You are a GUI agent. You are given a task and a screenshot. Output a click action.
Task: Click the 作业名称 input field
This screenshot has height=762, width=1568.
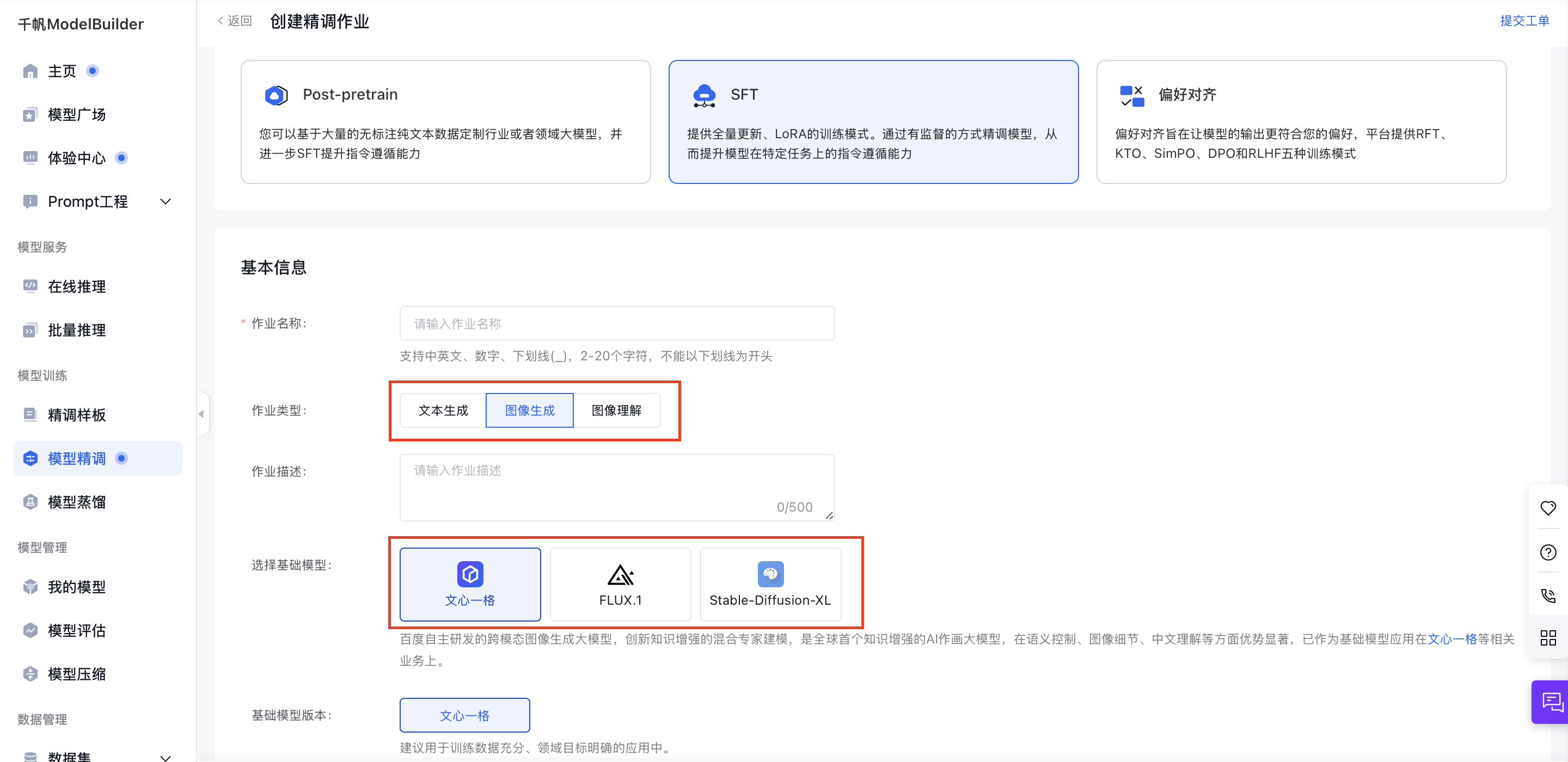tap(617, 323)
